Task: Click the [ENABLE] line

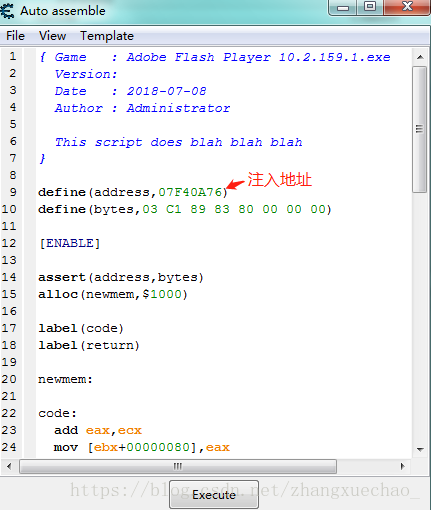Action: coord(70,243)
